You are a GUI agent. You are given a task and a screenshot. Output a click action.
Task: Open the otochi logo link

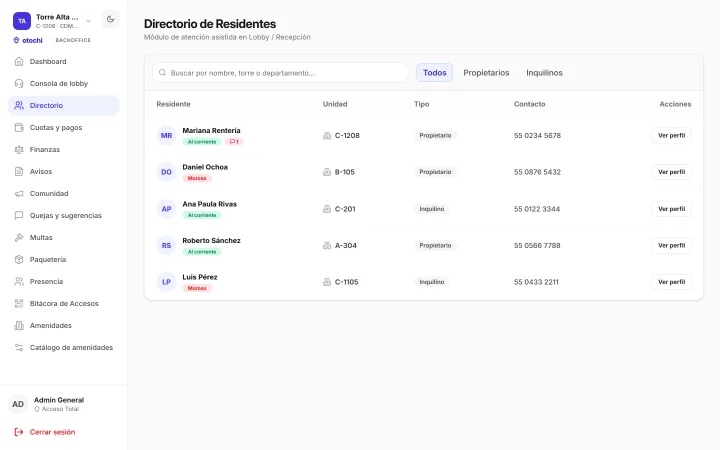(28, 40)
